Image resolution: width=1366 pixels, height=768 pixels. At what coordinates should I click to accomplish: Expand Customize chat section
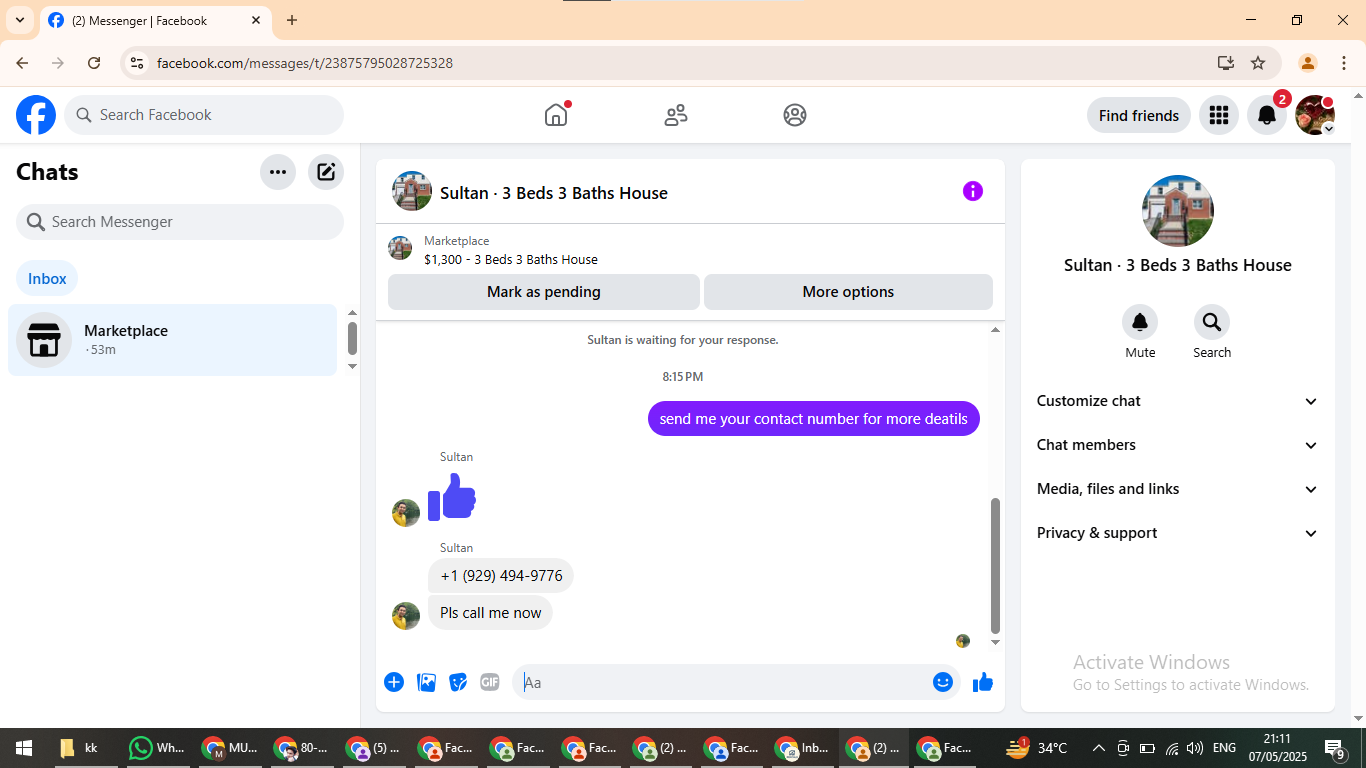point(1178,401)
